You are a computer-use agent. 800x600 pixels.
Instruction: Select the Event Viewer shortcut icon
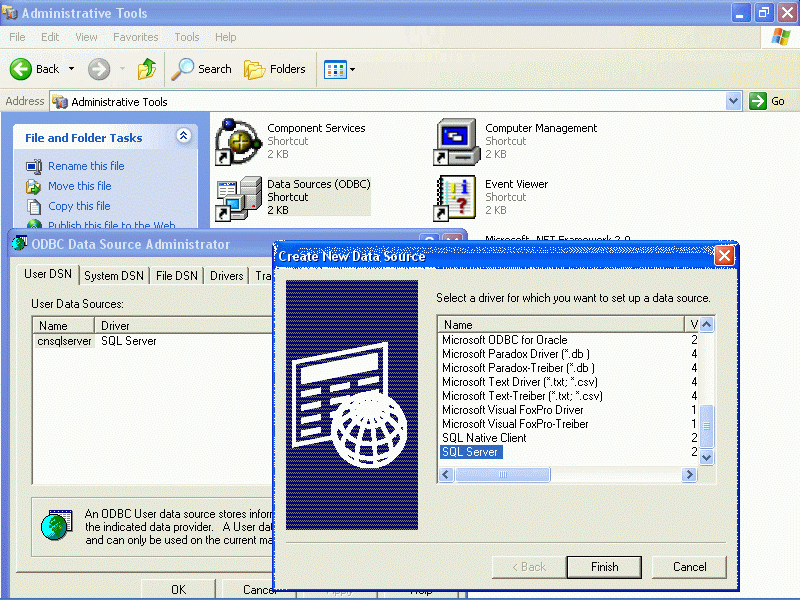pyautogui.click(x=456, y=198)
